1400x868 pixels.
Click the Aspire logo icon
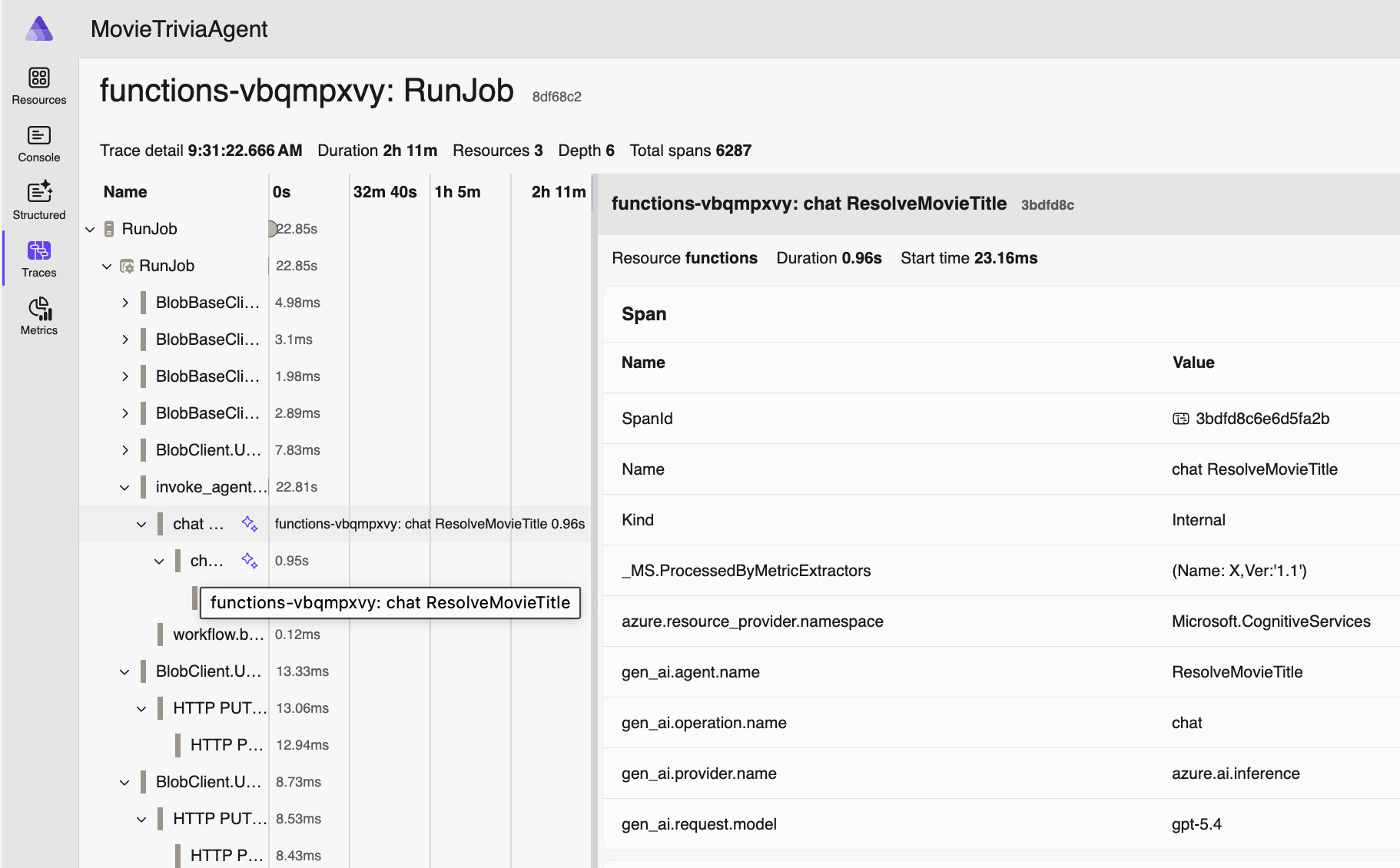click(x=39, y=29)
